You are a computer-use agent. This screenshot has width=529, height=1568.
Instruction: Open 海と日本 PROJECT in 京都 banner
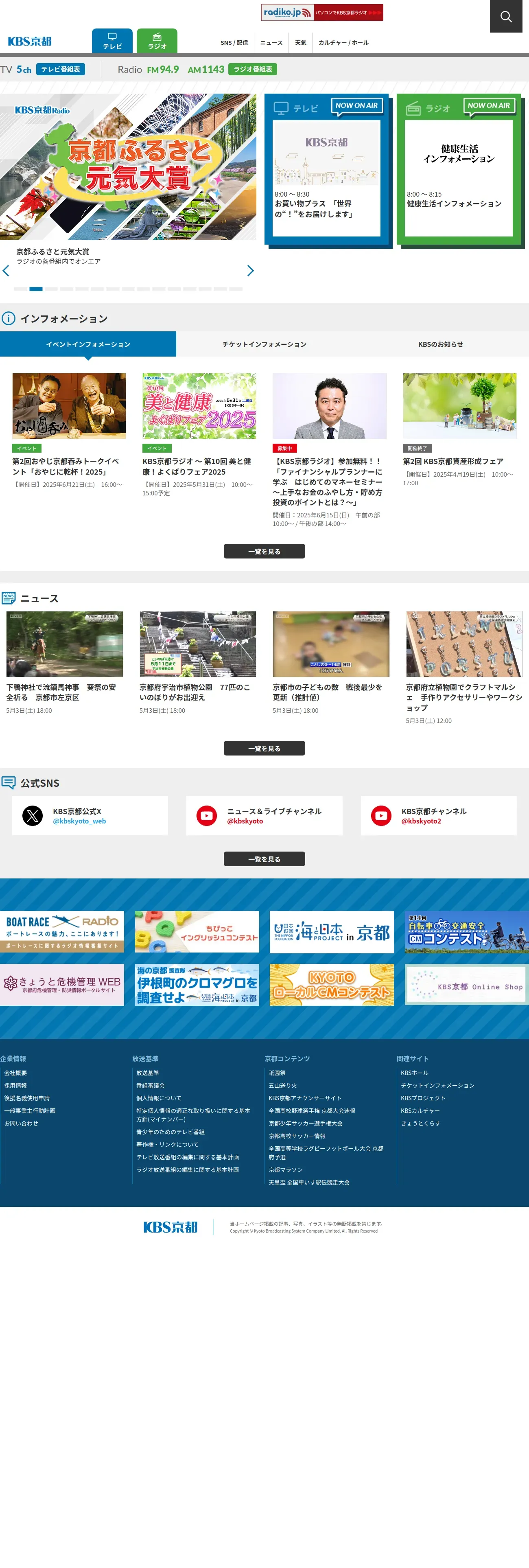(x=332, y=931)
